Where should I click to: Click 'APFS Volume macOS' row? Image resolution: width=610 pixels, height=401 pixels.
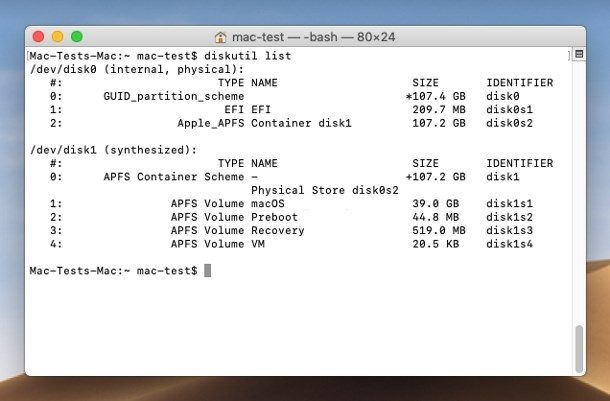click(228, 204)
